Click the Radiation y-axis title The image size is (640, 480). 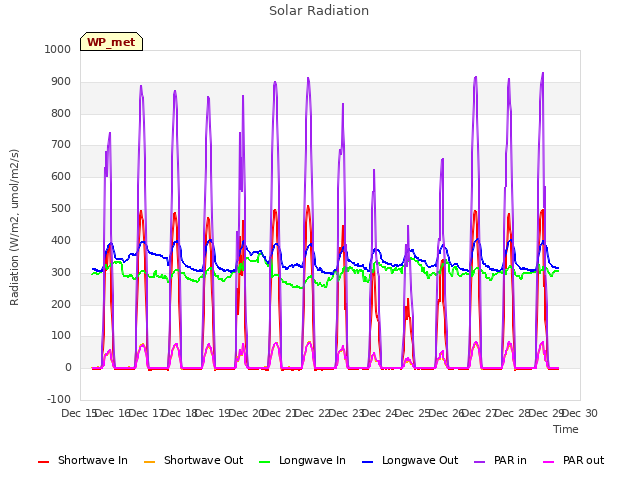tap(14, 227)
